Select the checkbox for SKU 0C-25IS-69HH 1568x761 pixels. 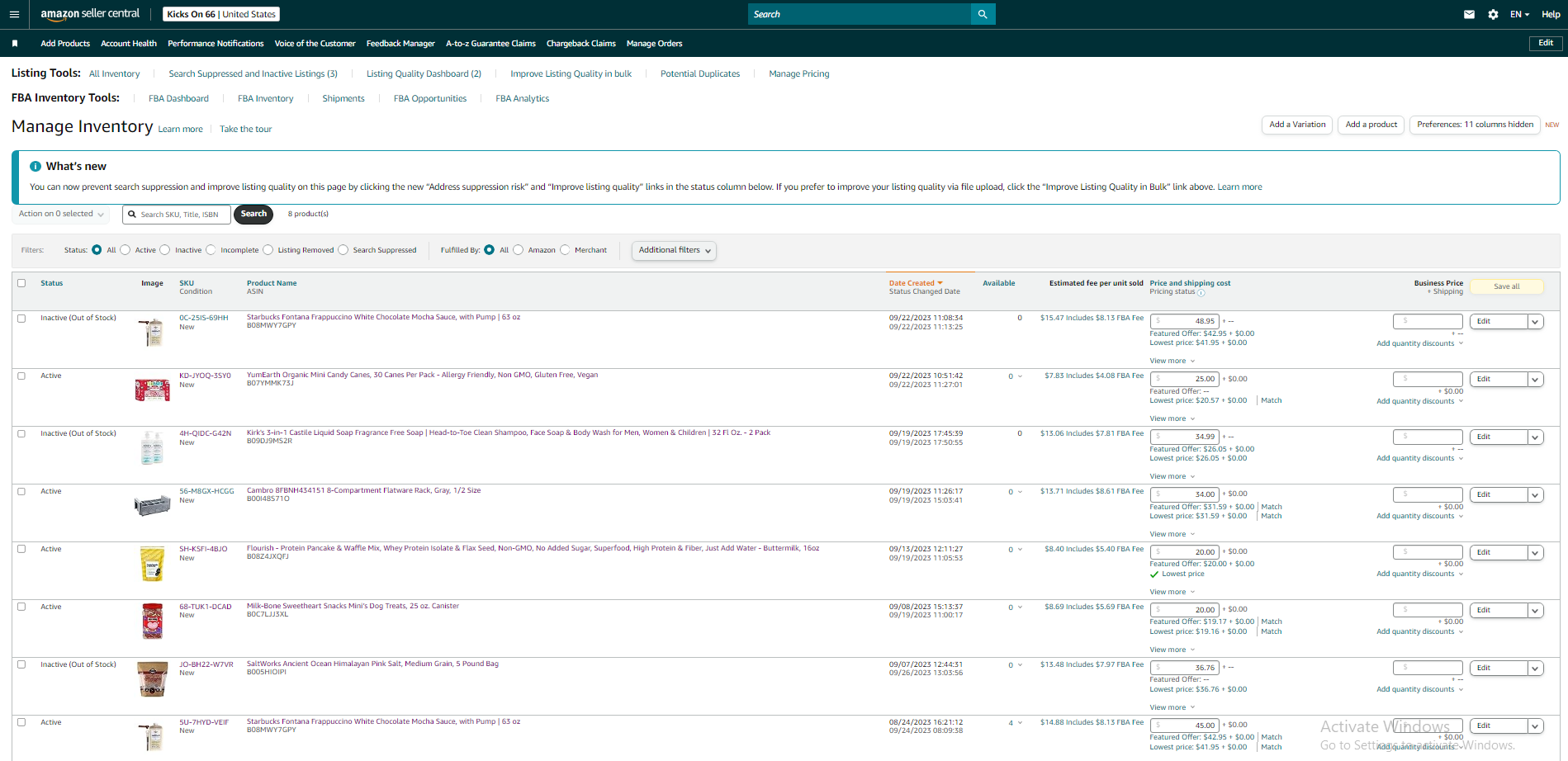pyautogui.click(x=21, y=318)
